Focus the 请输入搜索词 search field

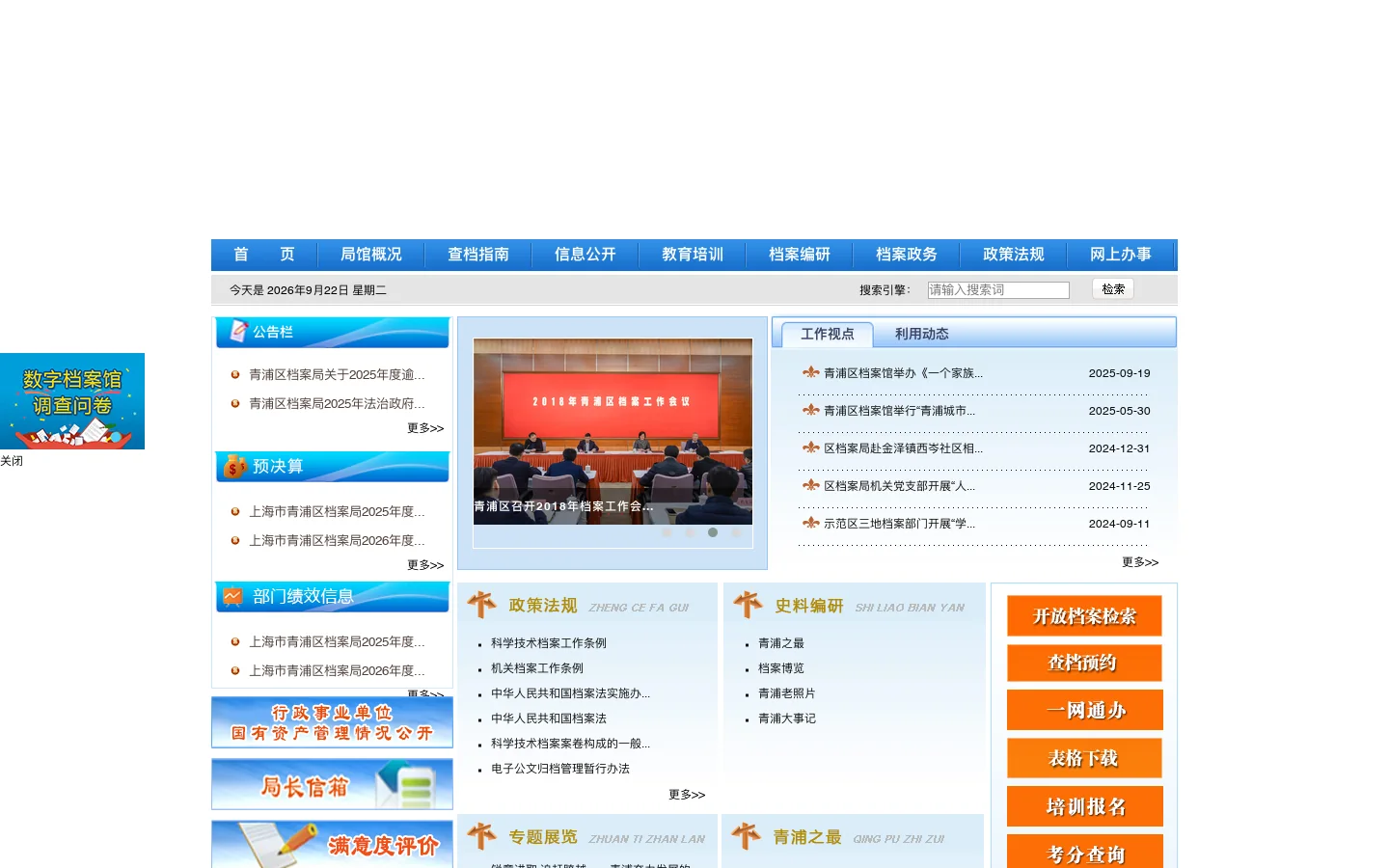click(x=998, y=290)
